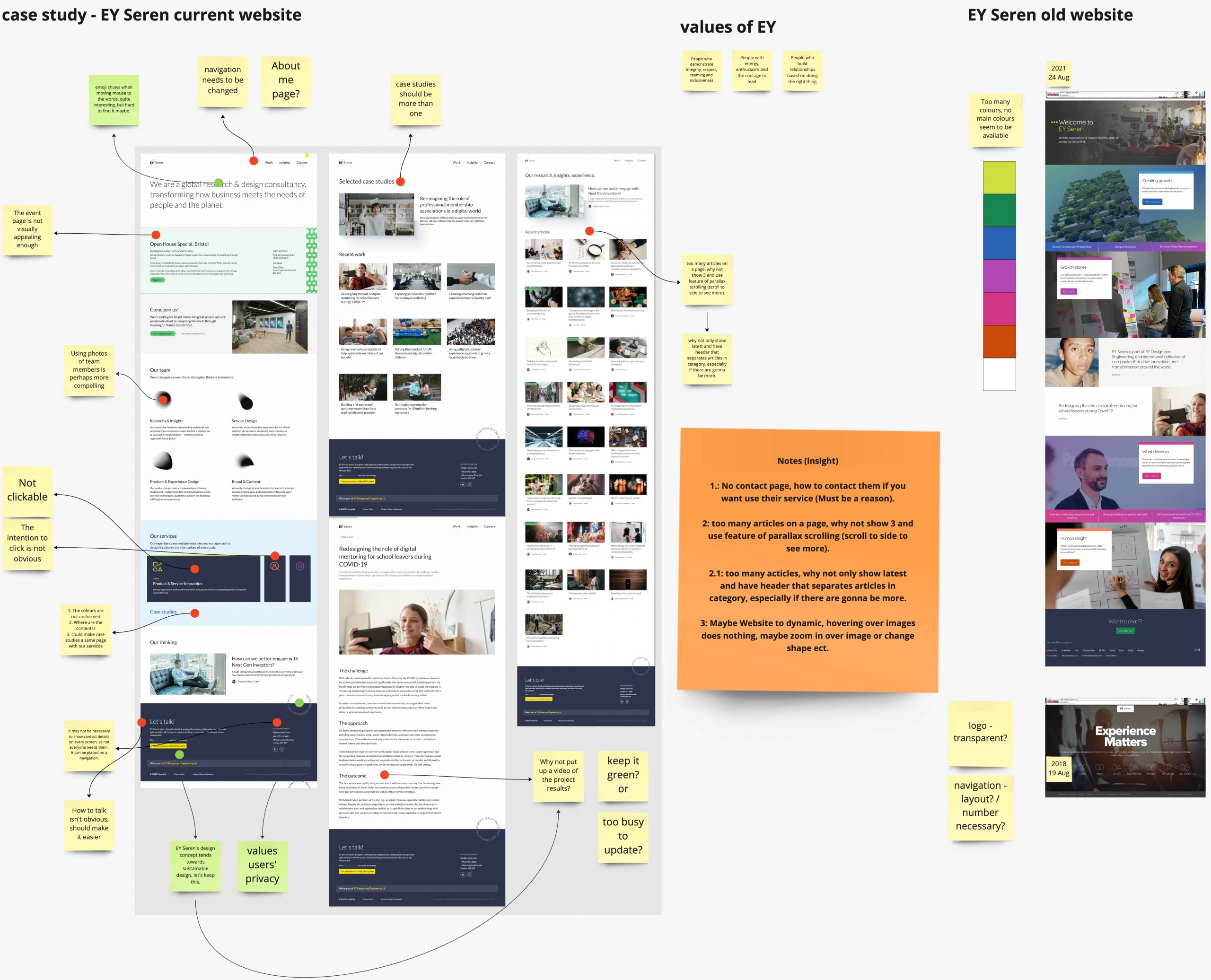1211x980 pixels.
Task: Click 'Careers' in the homepage screenshot navigation
Action: click(x=302, y=163)
